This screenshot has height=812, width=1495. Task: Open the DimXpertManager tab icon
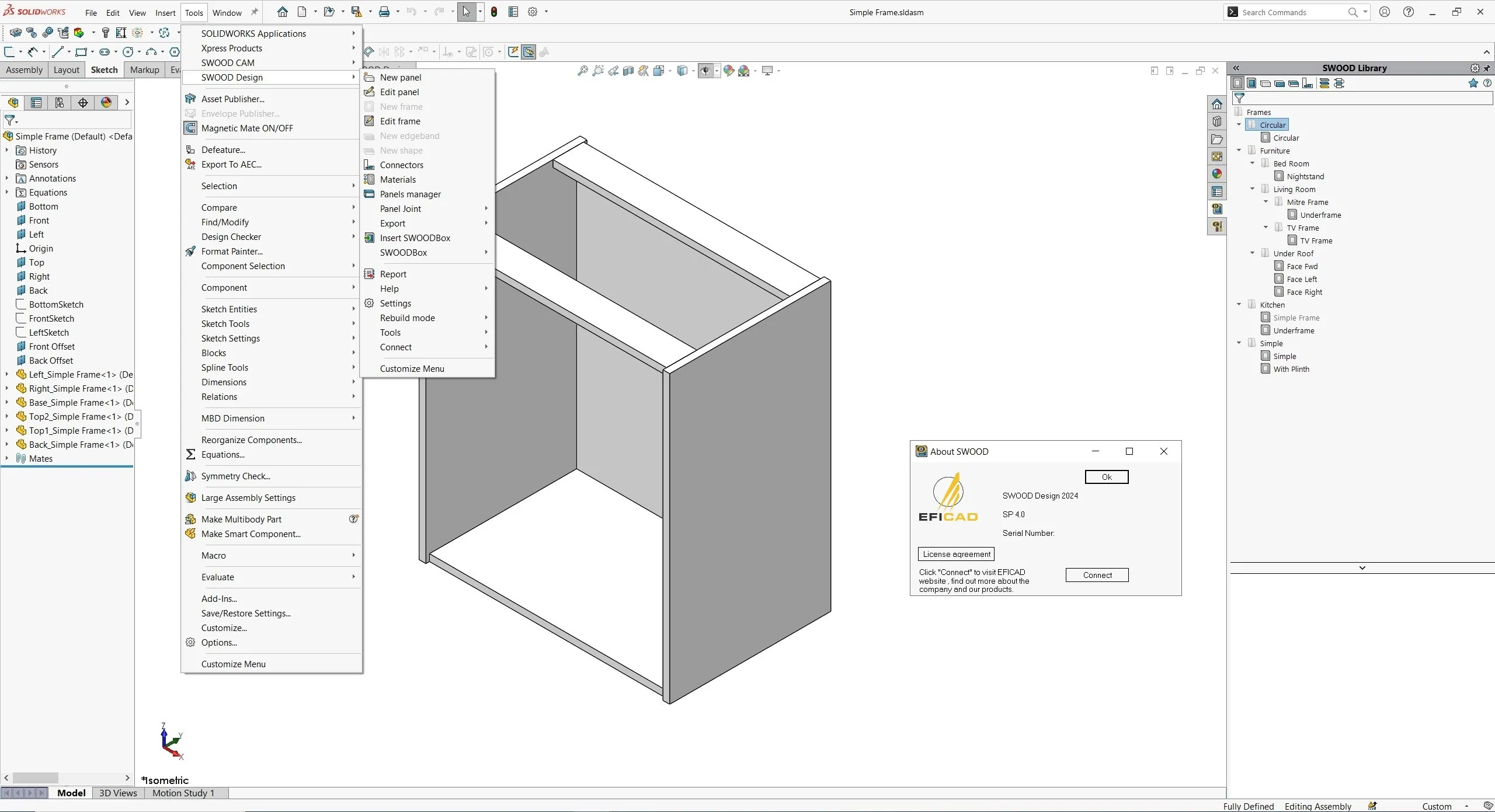coord(83,103)
